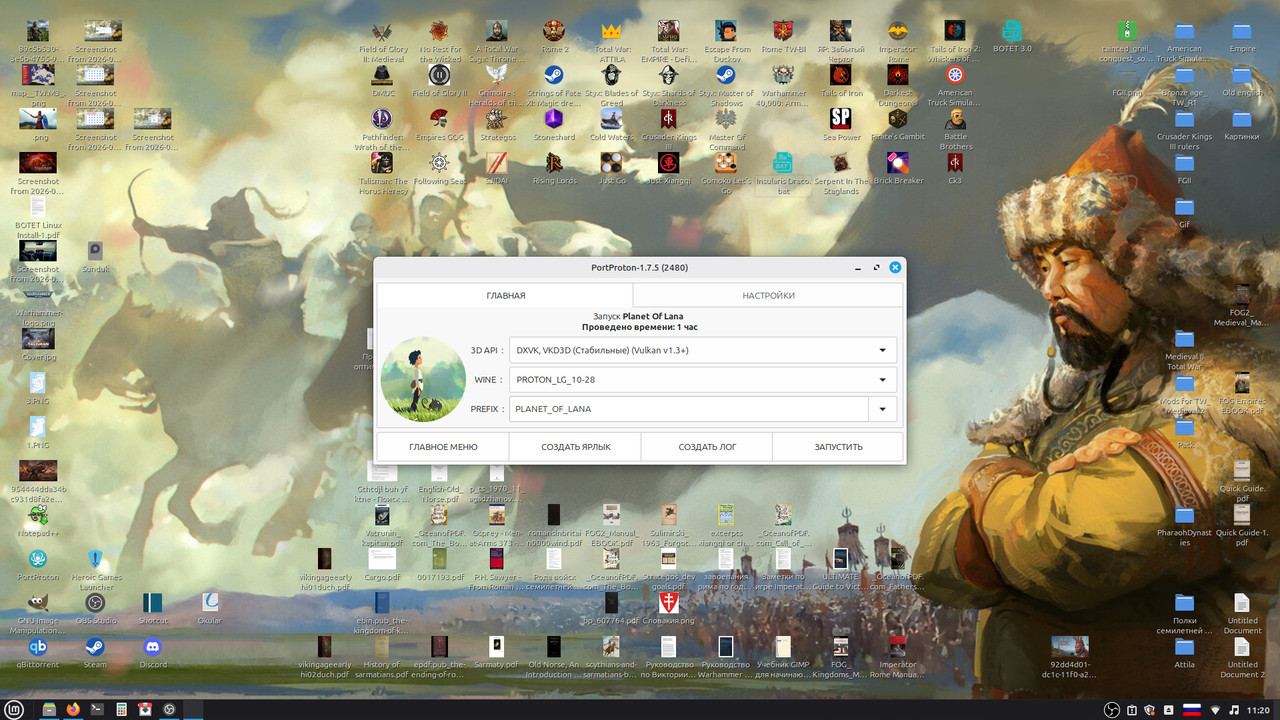Expand the PREFIX dropdown arrow

pyautogui.click(x=883, y=409)
